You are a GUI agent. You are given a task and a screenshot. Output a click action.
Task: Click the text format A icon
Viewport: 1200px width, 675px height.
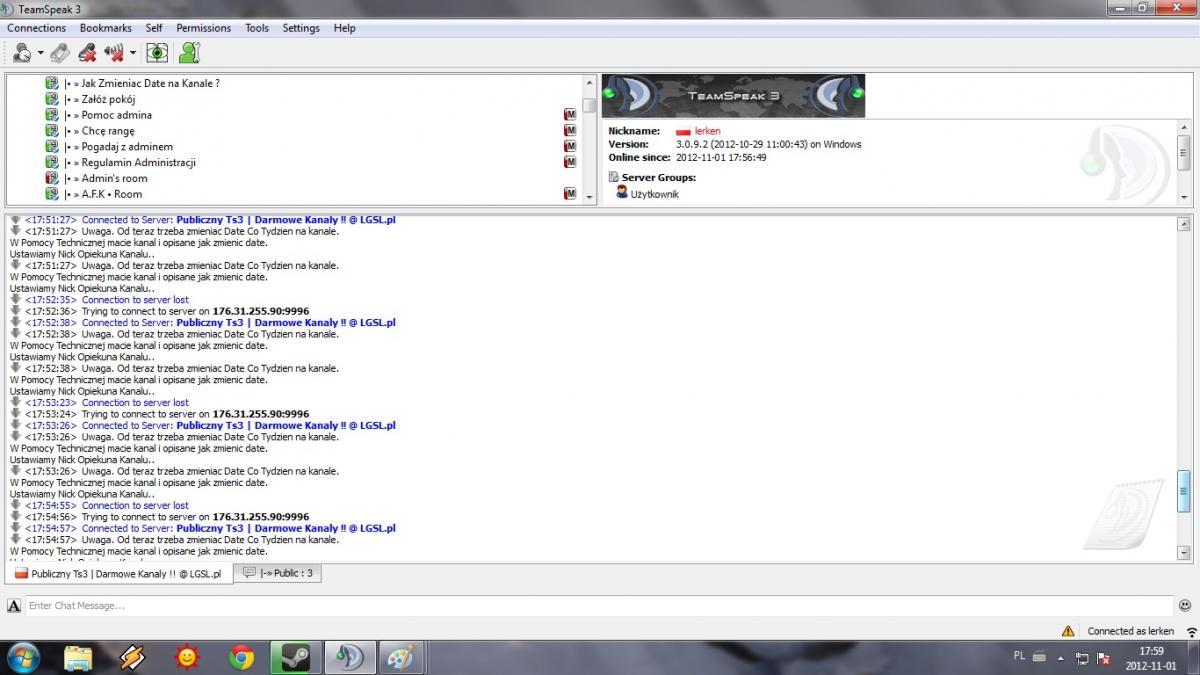click(14, 605)
